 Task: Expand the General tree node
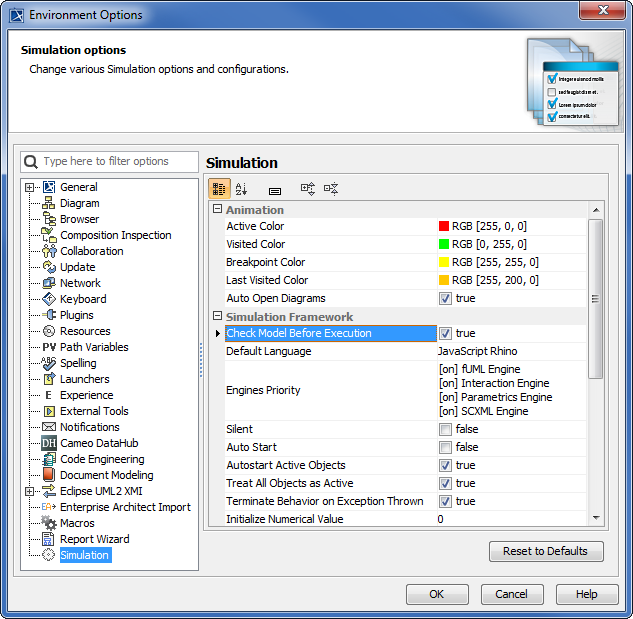(29, 187)
